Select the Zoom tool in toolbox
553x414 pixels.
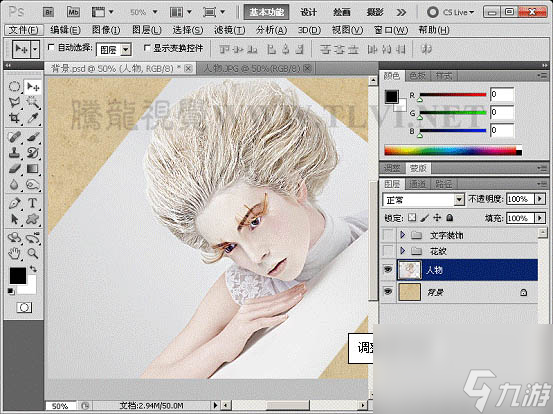(32, 253)
